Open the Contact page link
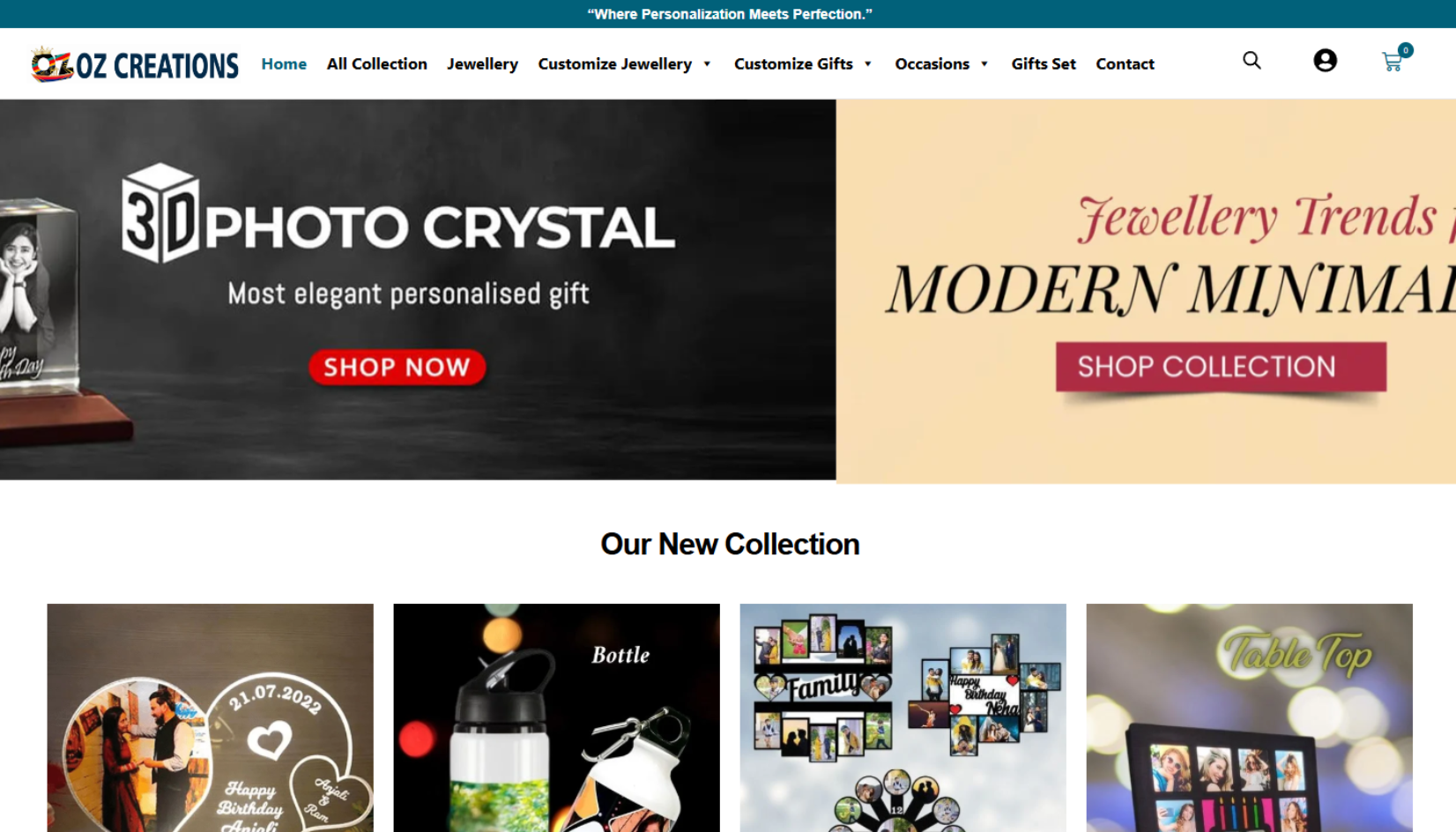The width and height of the screenshot is (1456, 832). click(x=1125, y=64)
